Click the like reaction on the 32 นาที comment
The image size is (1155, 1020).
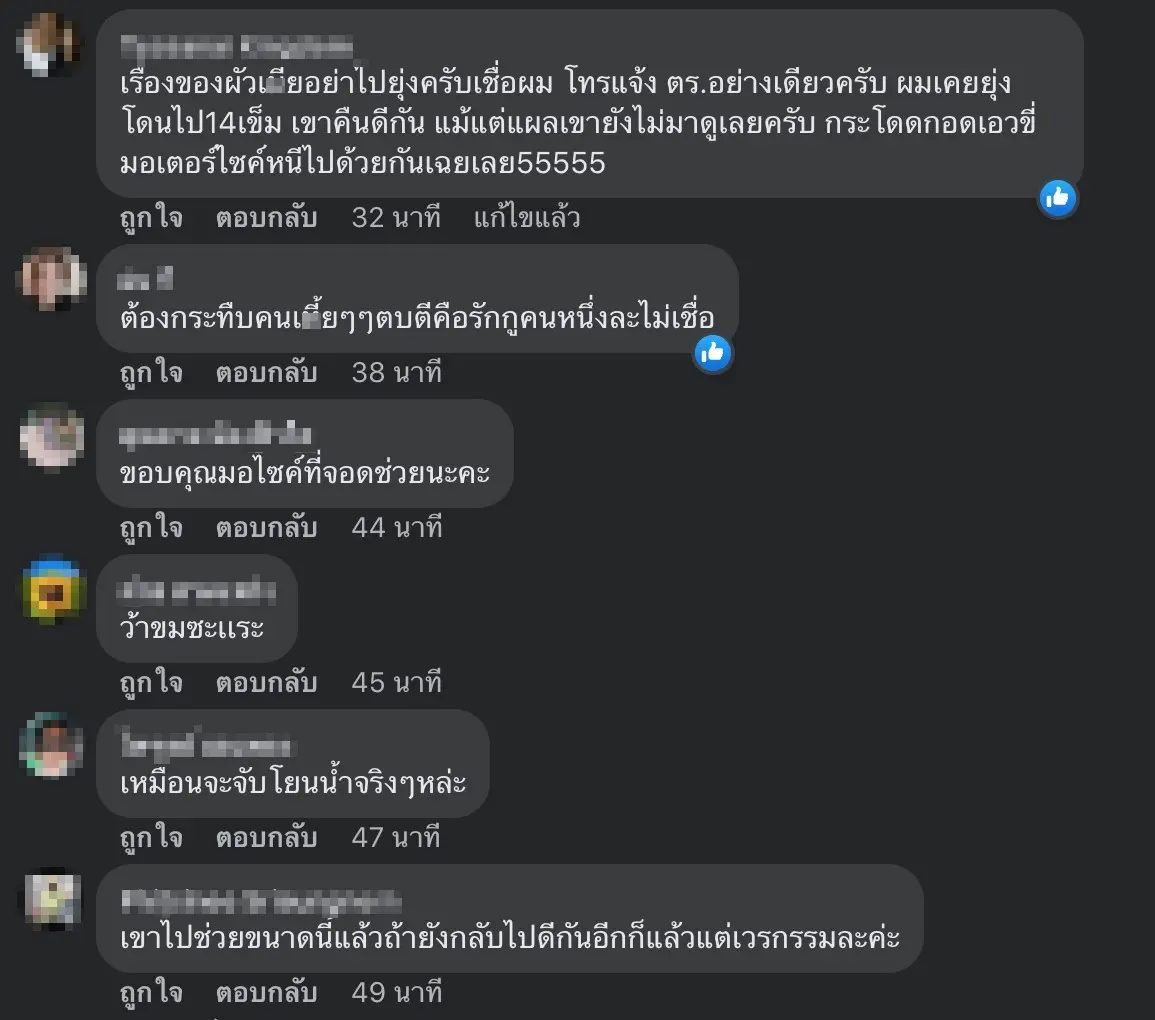point(1058,197)
